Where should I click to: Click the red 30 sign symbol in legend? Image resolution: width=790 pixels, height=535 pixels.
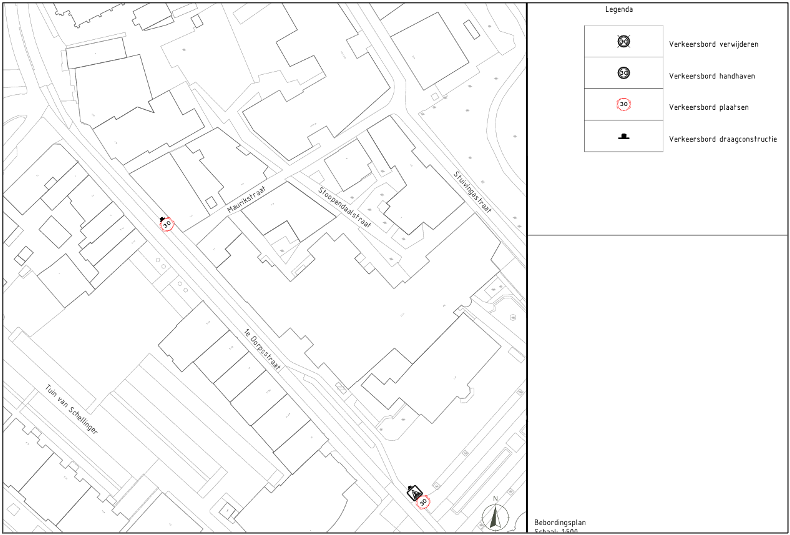click(x=624, y=104)
